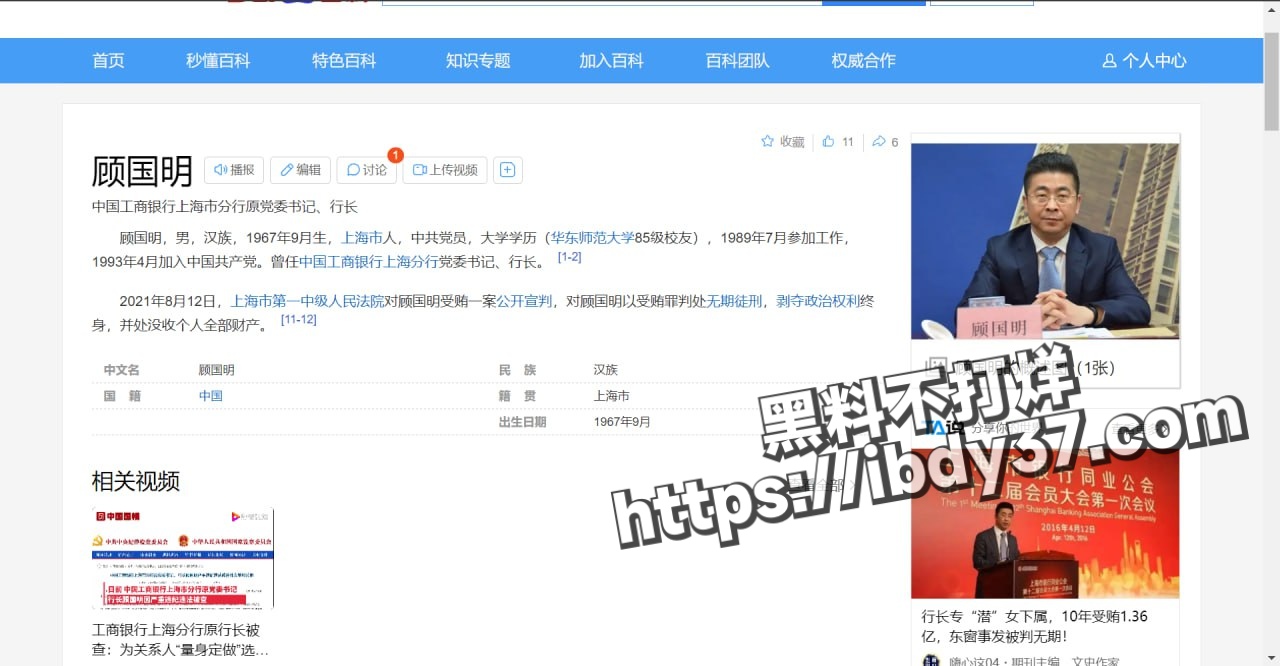1280x666 pixels.
Task: Open 特色百科 navigation item
Action: coord(344,60)
